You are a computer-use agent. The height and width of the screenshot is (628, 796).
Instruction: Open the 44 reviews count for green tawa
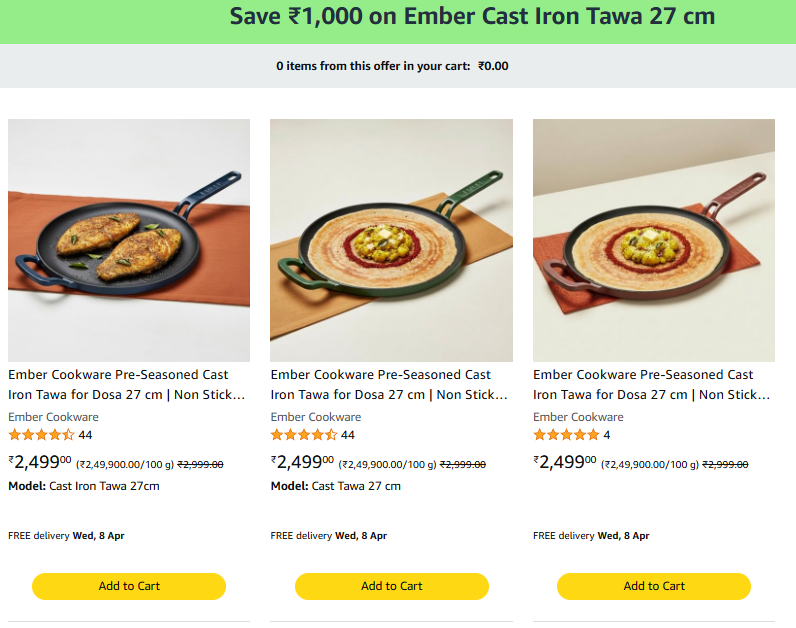pos(347,435)
